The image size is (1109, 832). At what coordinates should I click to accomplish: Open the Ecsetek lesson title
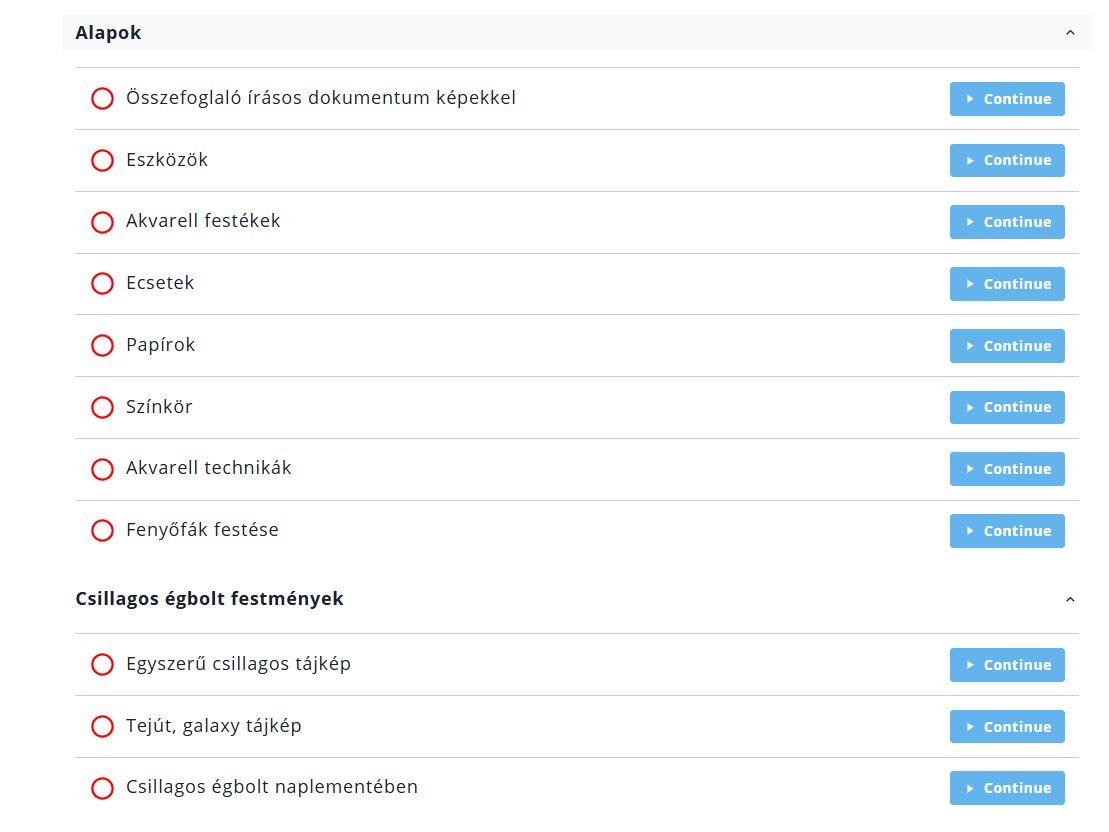coord(160,283)
